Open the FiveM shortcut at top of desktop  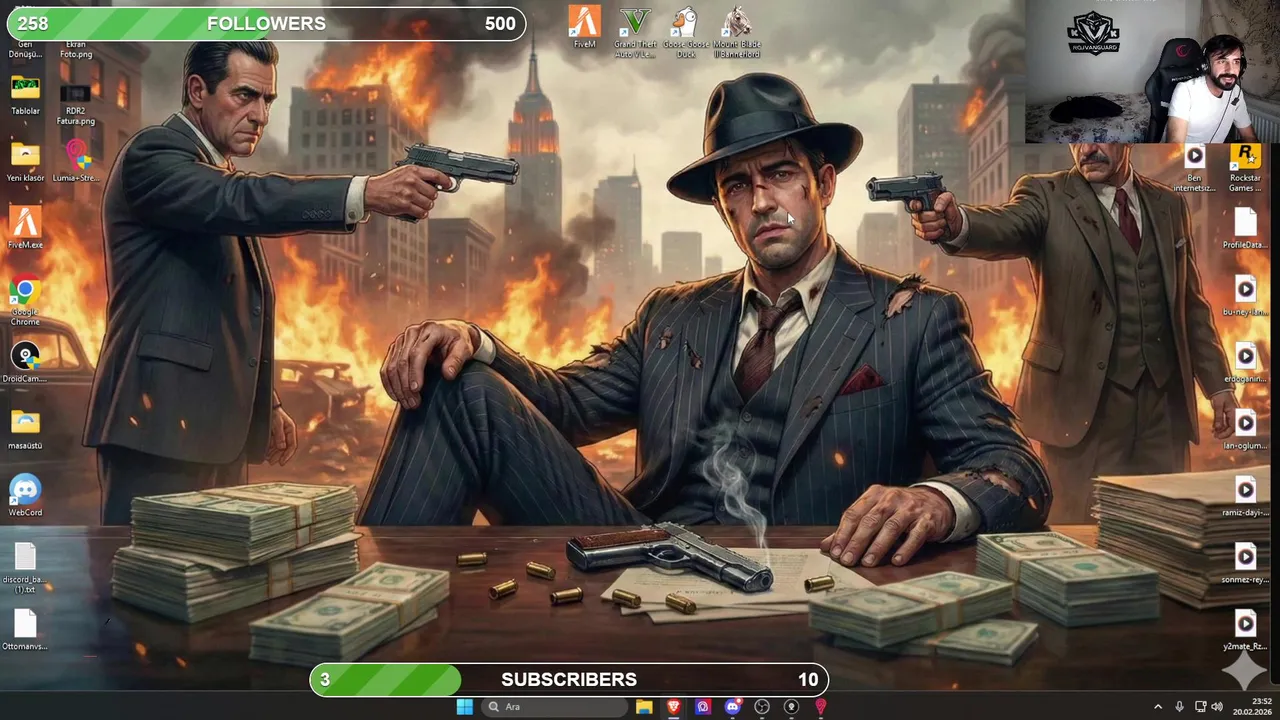(x=585, y=27)
